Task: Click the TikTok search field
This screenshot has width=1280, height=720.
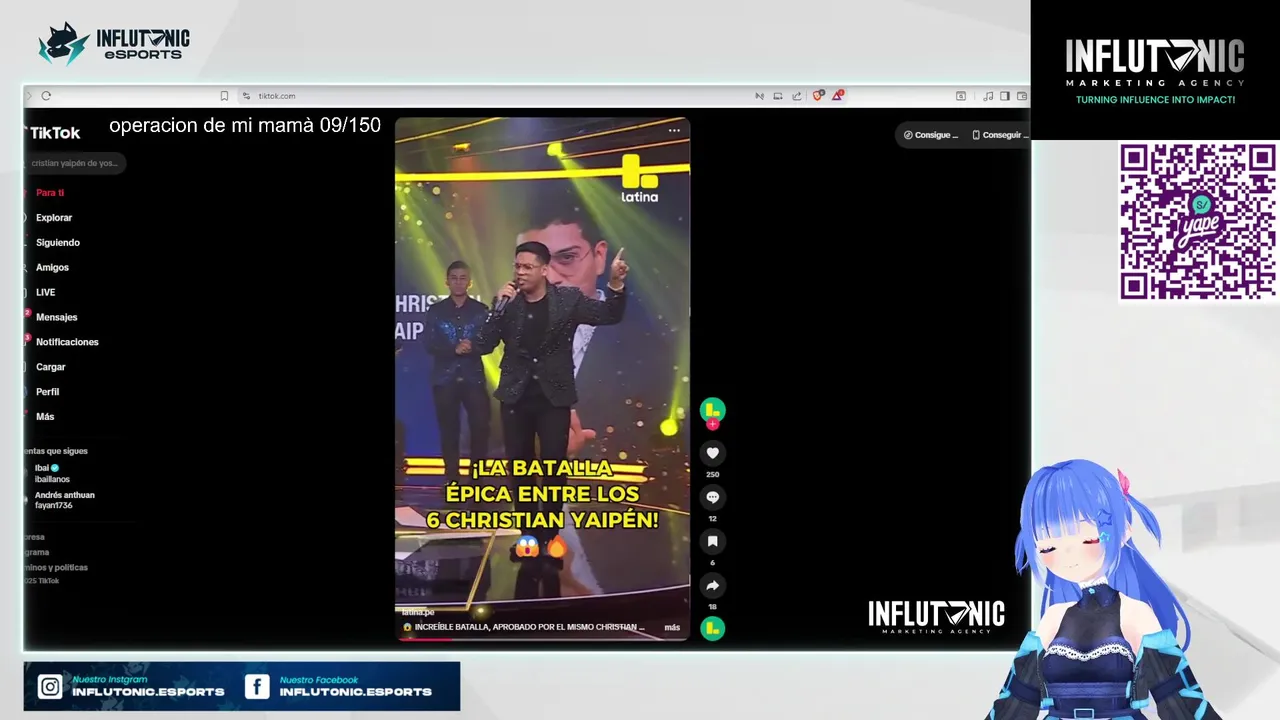Action: tap(75, 163)
